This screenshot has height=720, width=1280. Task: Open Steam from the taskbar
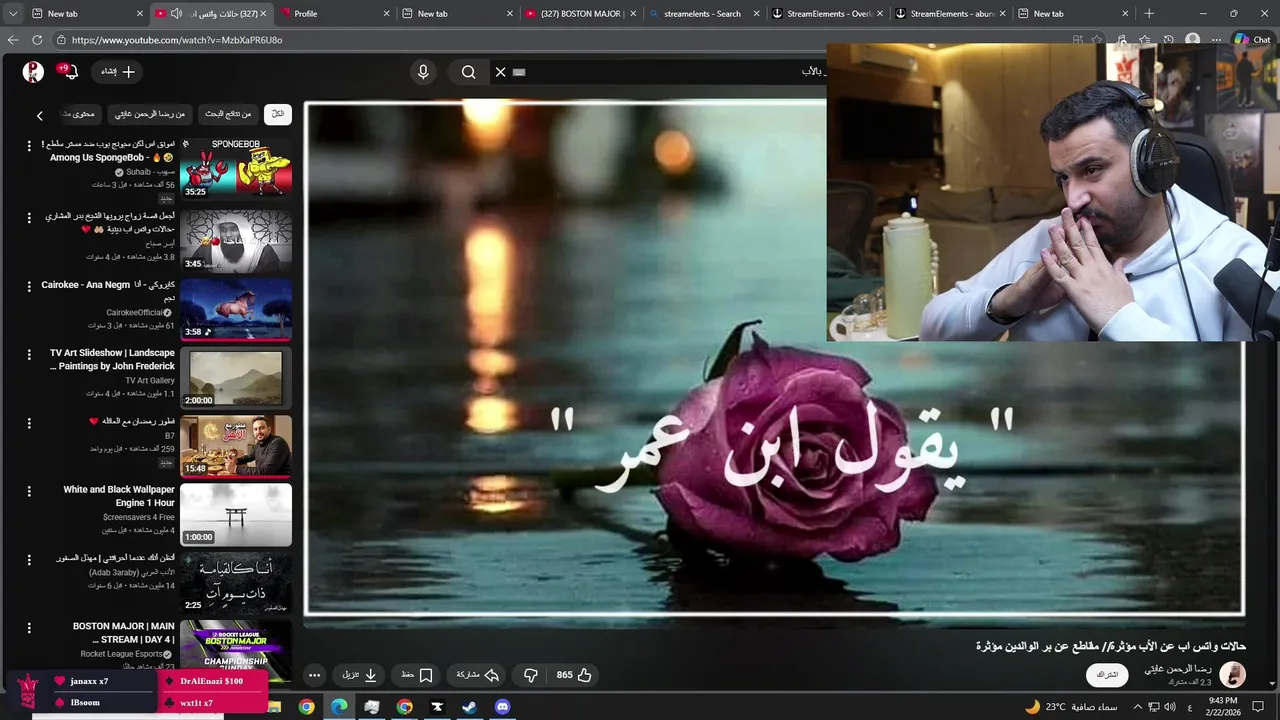(x=469, y=707)
